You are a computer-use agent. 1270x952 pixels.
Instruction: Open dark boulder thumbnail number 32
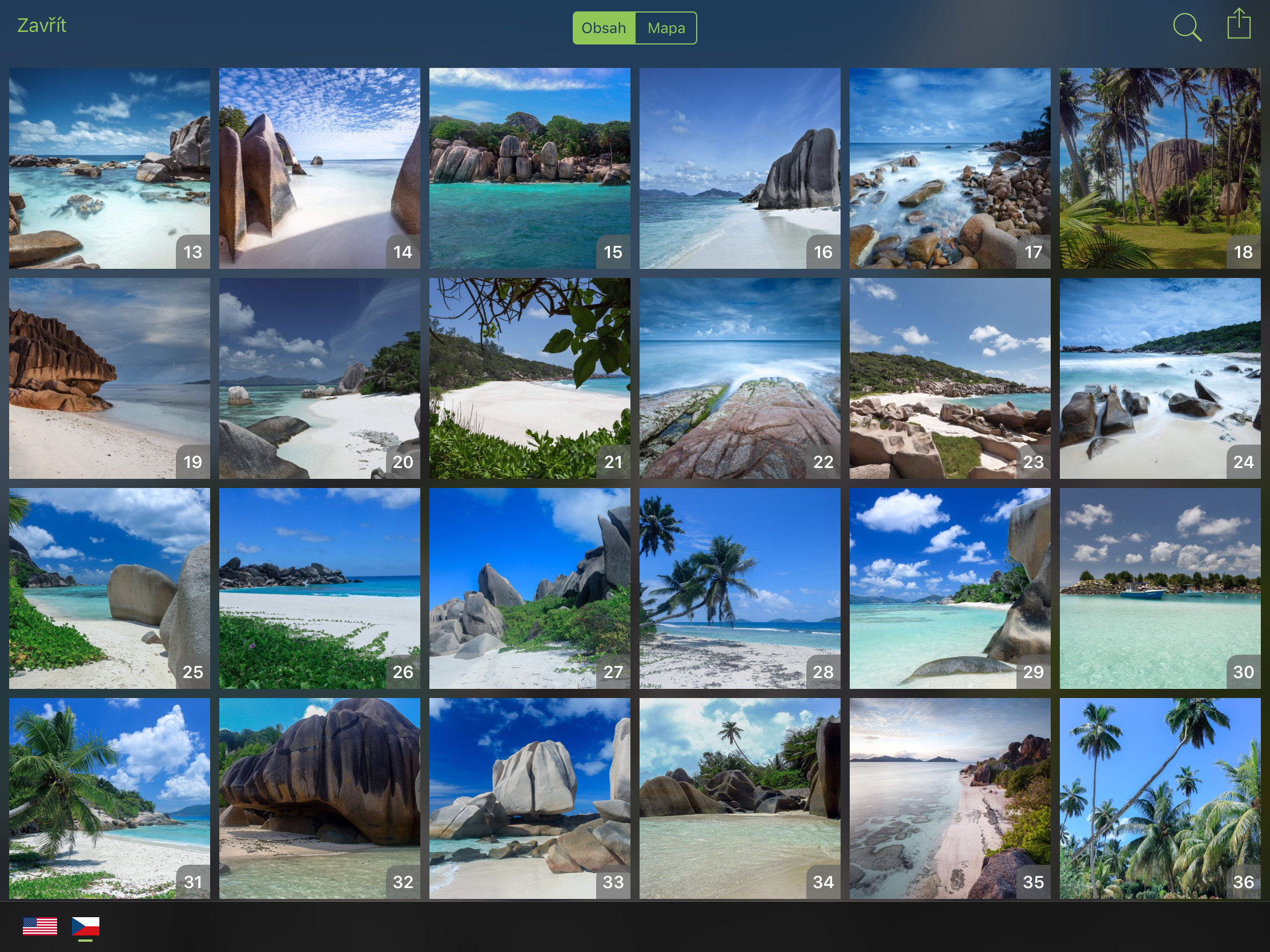tap(319, 798)
